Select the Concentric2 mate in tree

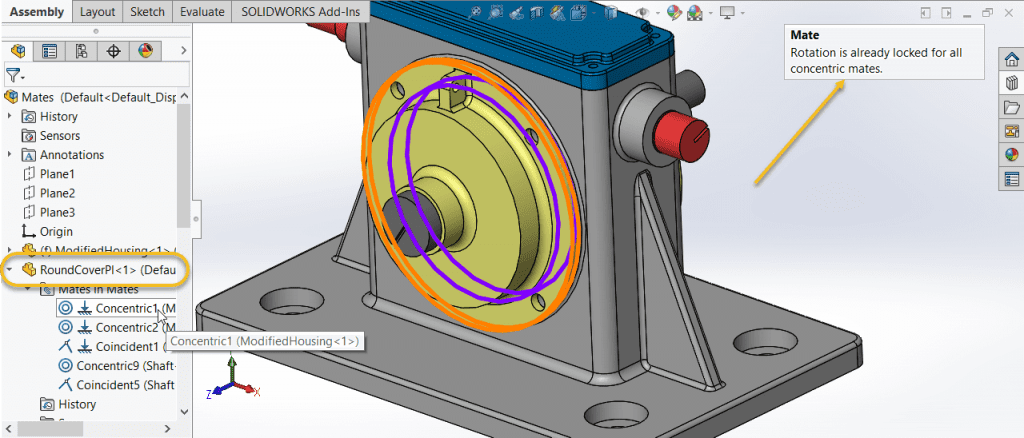click(127, 327)
